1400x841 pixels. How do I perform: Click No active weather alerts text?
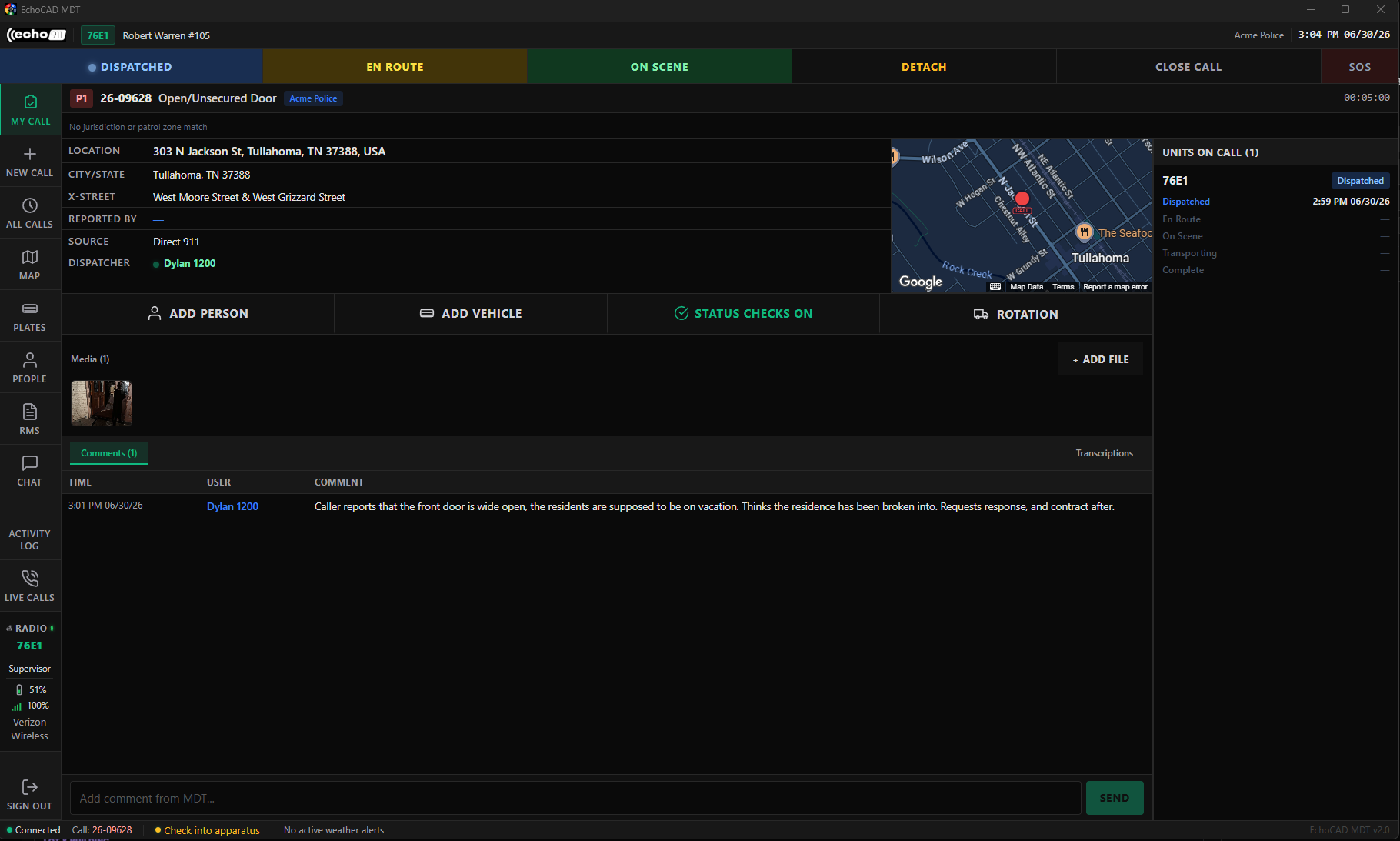point(334,830)
